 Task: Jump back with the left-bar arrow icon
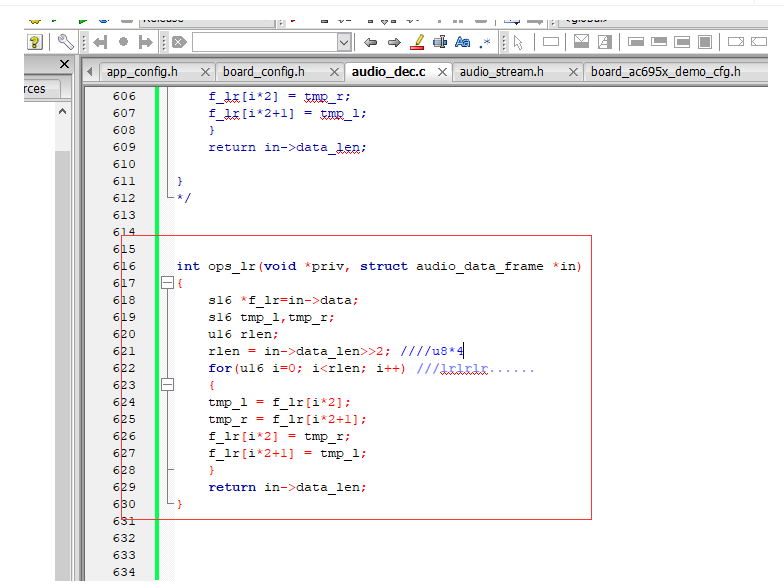tap(100, 42)
